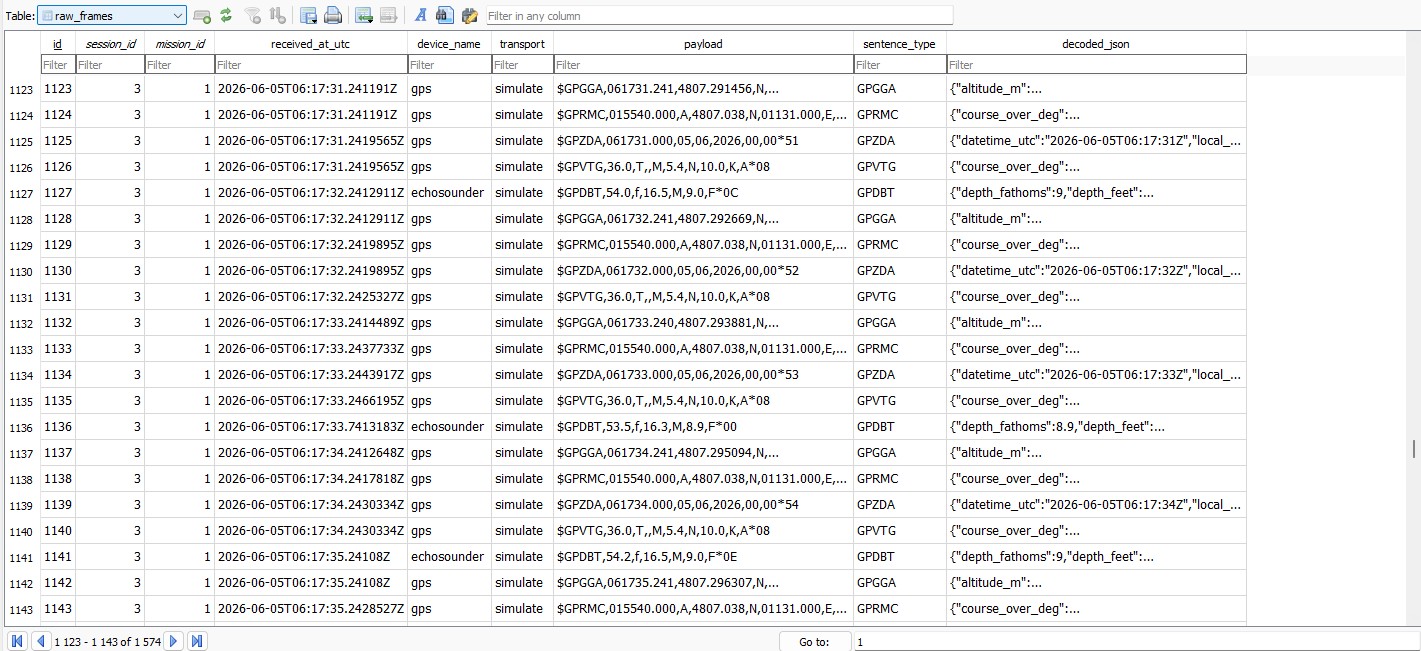Sort by the decoded_json column header
The image size is (1421, 651).
point(1096,44)
